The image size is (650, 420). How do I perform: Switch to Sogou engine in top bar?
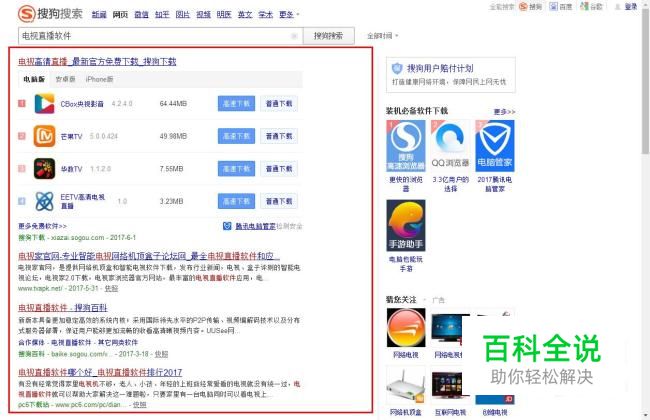click(531, 7)
